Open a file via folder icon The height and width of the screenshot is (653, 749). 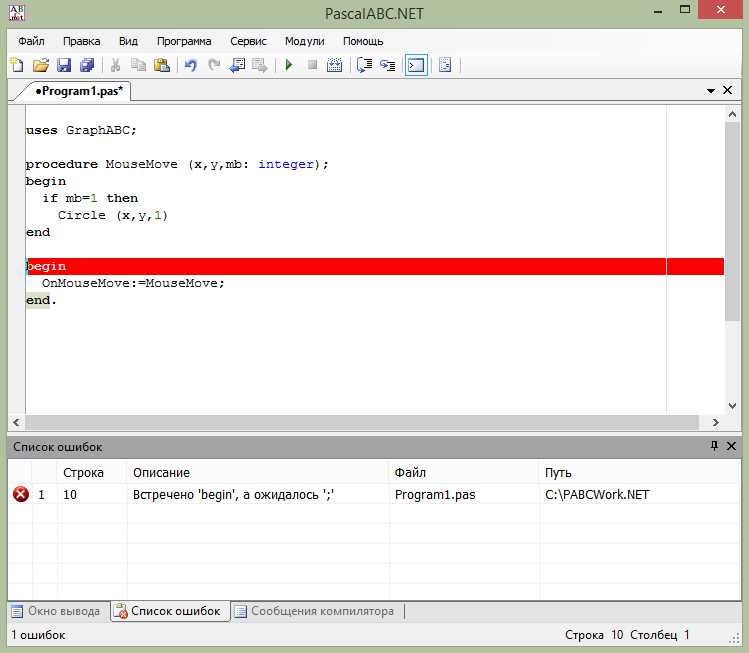point(41,65)
